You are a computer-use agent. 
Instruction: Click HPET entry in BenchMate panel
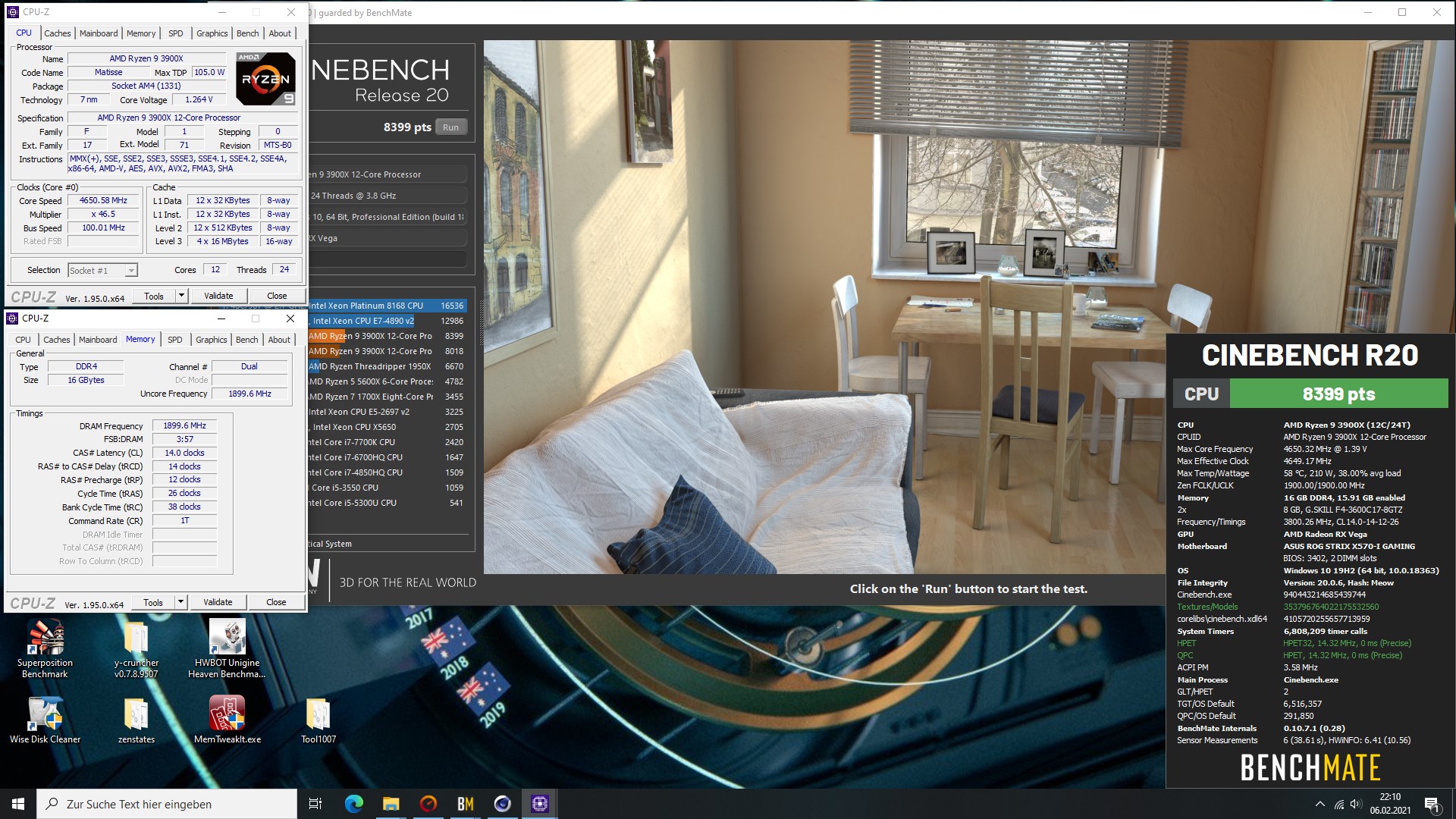click(x=1186, y=643)
